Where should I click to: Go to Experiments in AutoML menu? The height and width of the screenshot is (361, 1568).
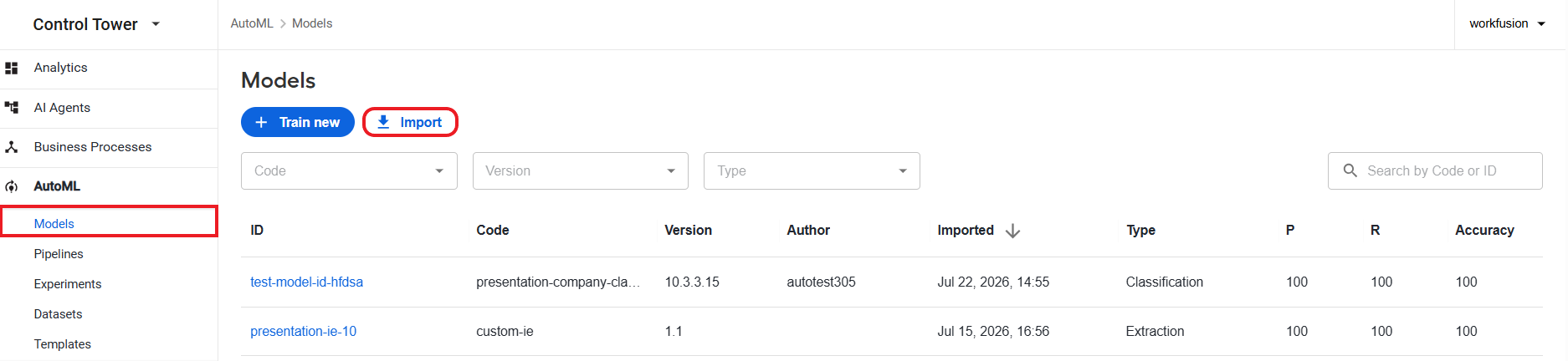coord(68,284)
